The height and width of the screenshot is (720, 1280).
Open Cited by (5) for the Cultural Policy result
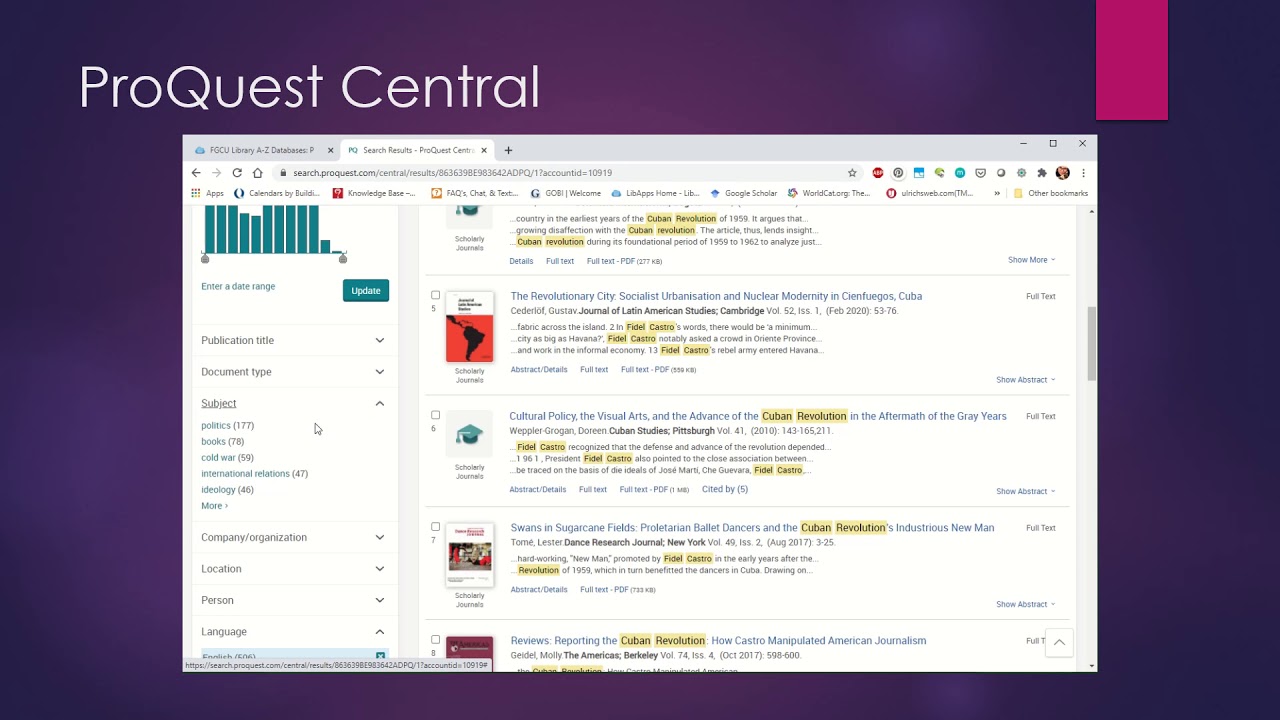pyautogui.click(x=725, y=489)
